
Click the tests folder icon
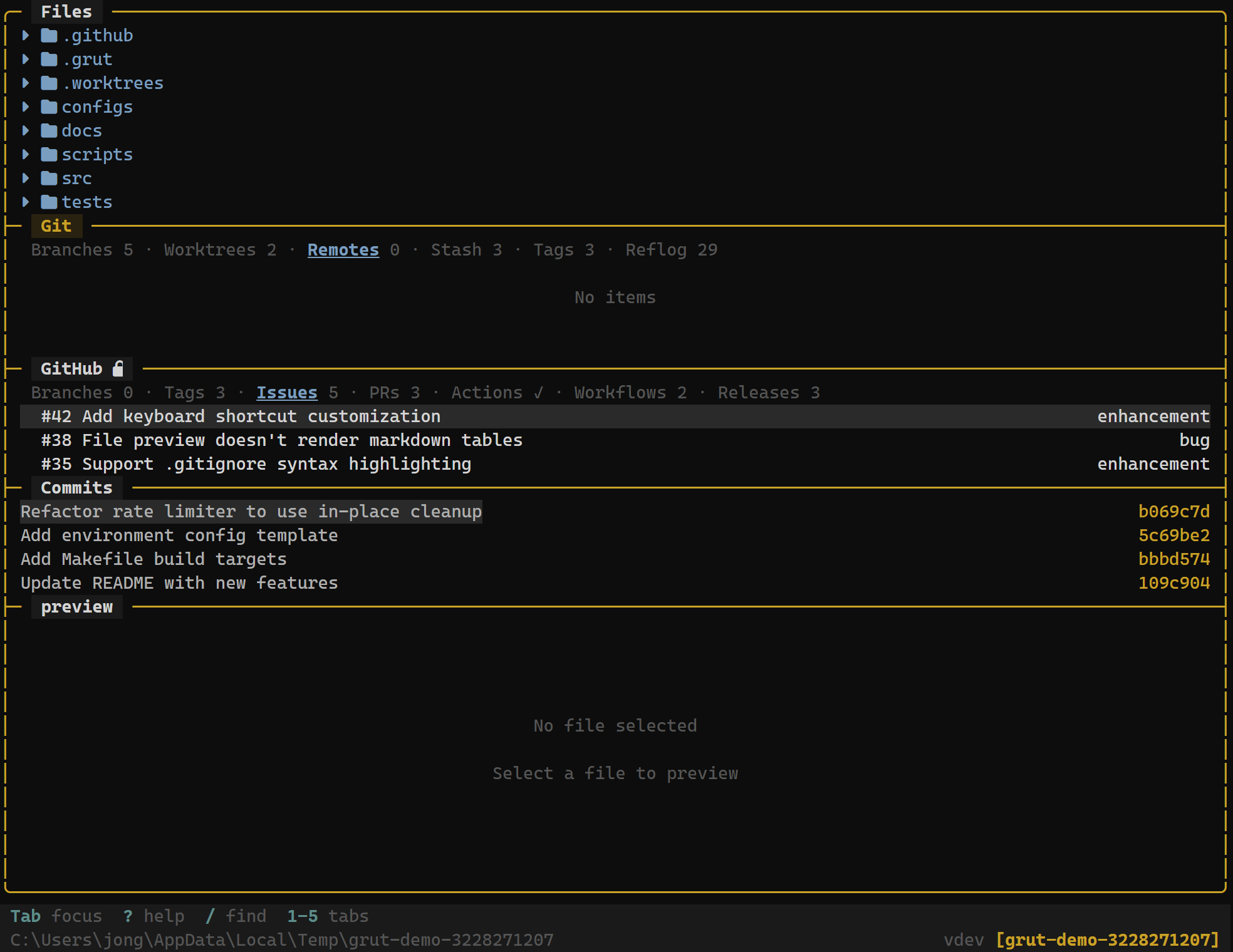pos(49,202)
